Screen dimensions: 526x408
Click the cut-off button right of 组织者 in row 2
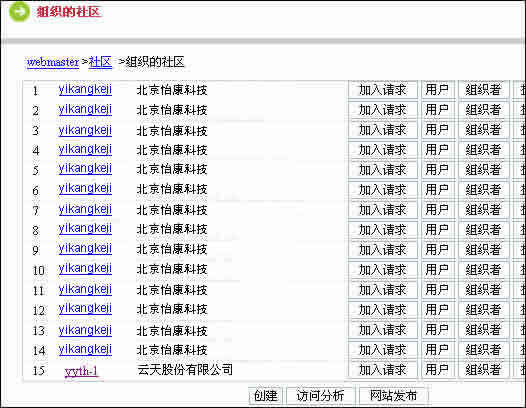click(x=519, y=110)
